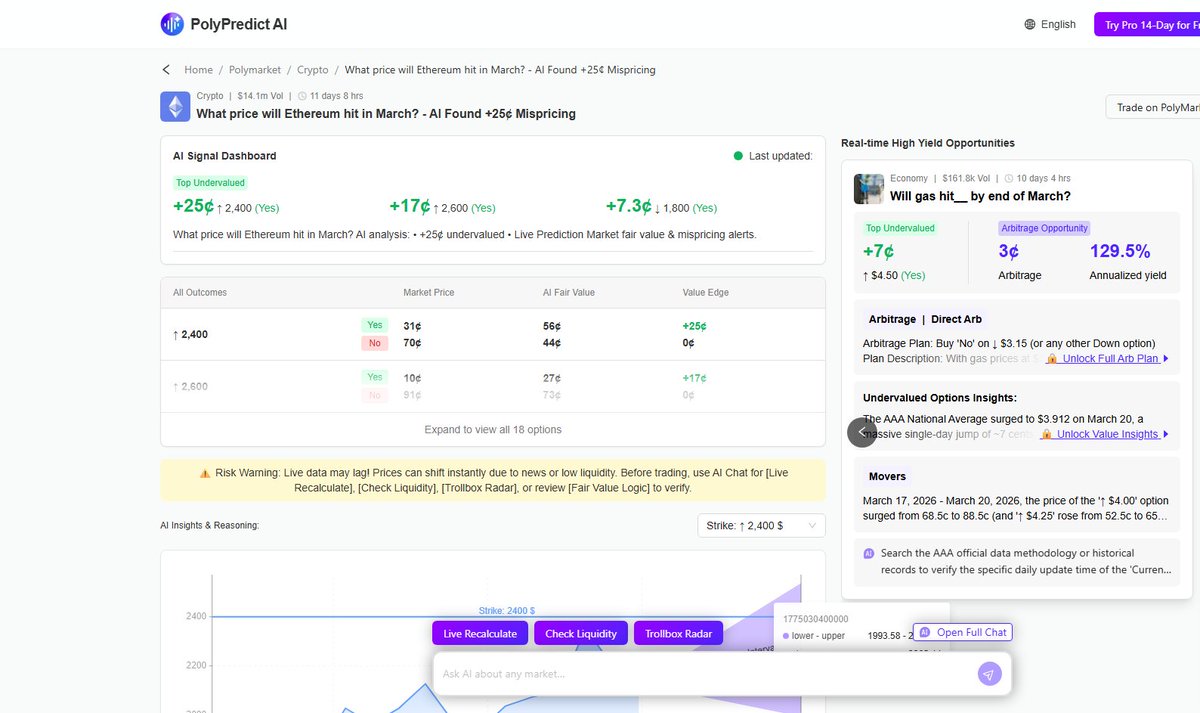Click Trade on PolyMarket button
The height and width of the screenshot is (713, 1200).
1153,107
